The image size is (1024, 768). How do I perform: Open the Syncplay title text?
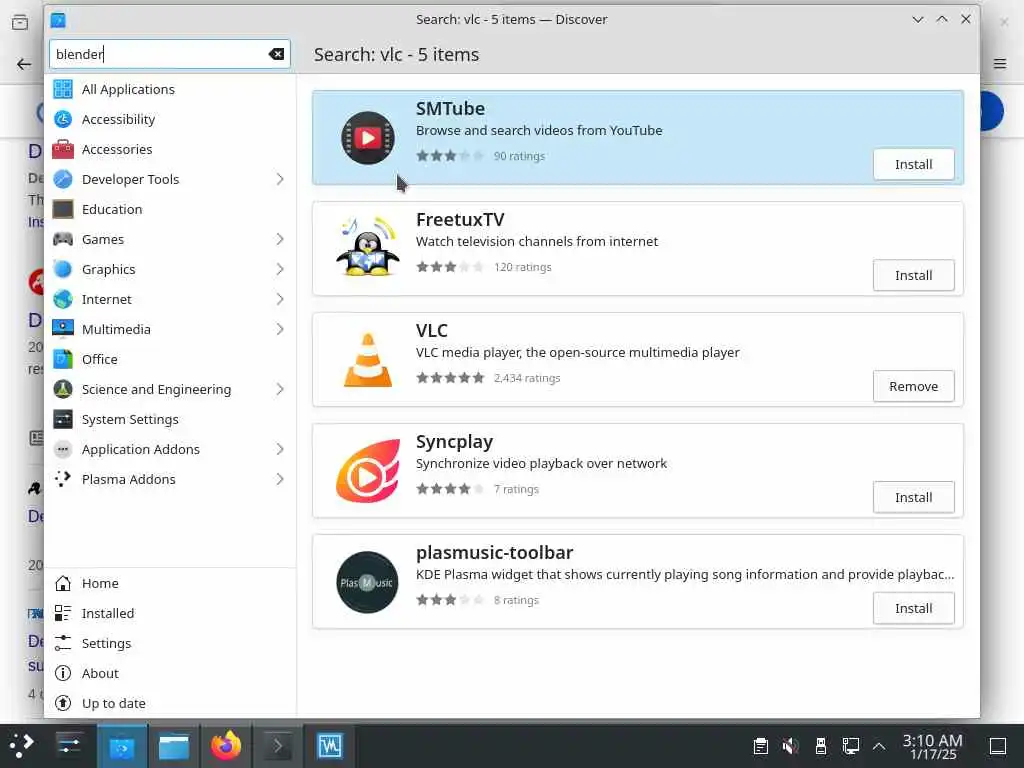[455, 442]
